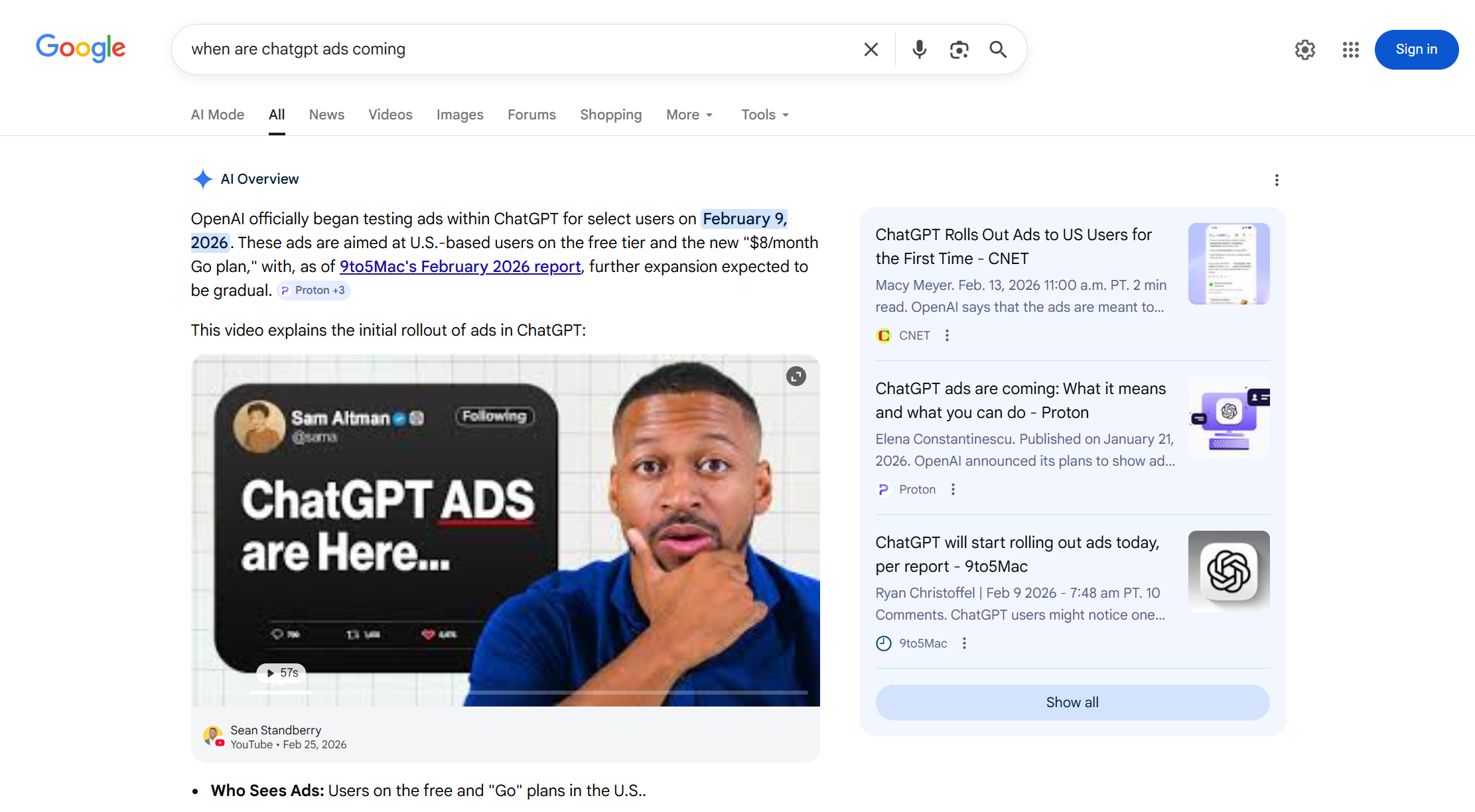Clear the search box text
This screenshot has height=812, width=1475.
pyautogui.click(x=871, y=50)
